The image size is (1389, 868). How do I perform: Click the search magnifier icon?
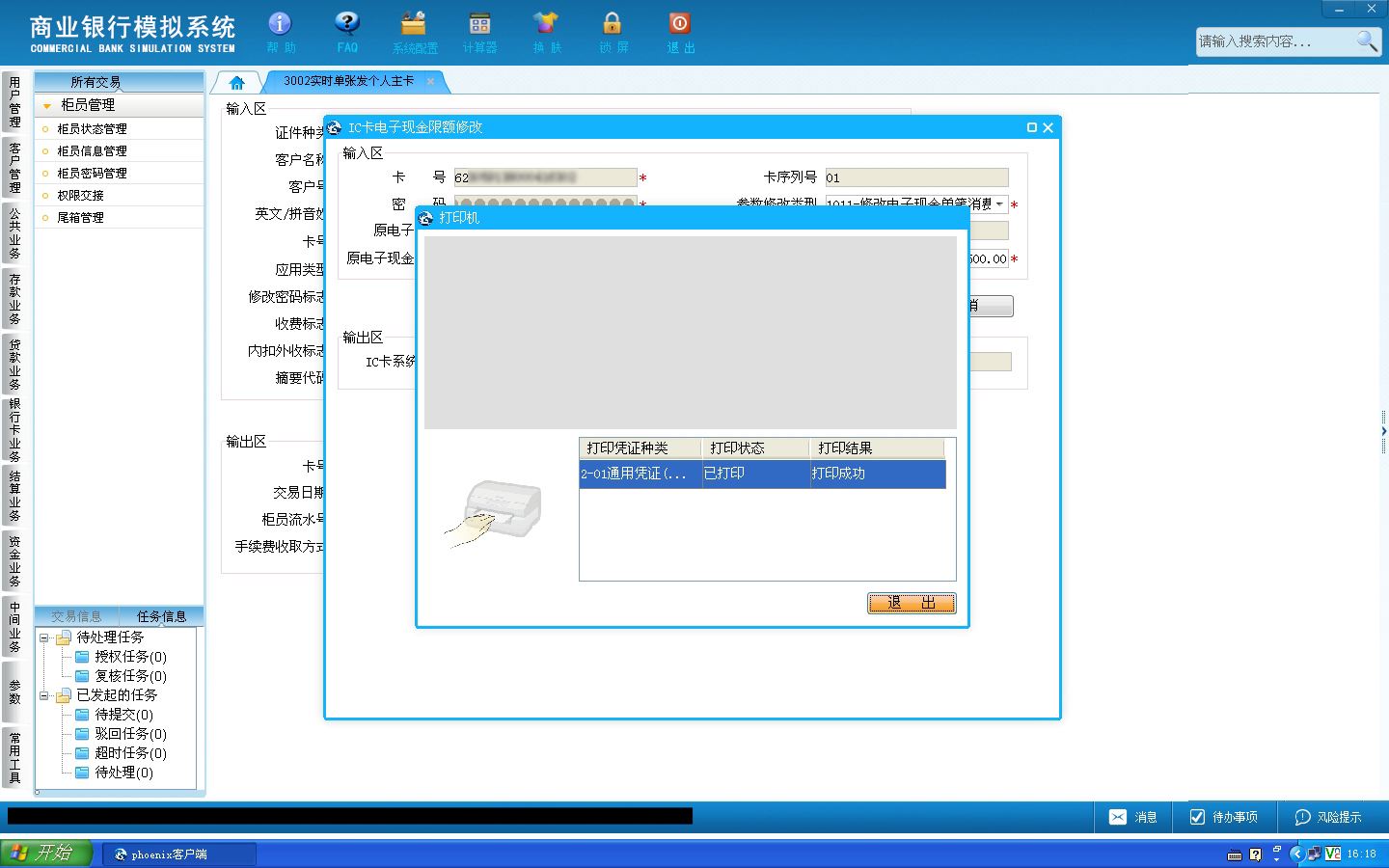click(1367, 41)
